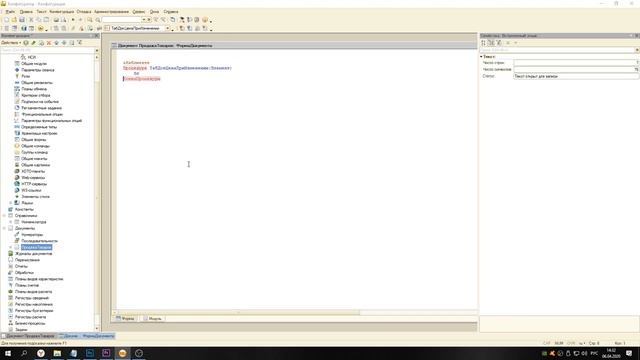Open Photoshop from the taskbar
640x360 pixels.
click(x=90, y=353)
